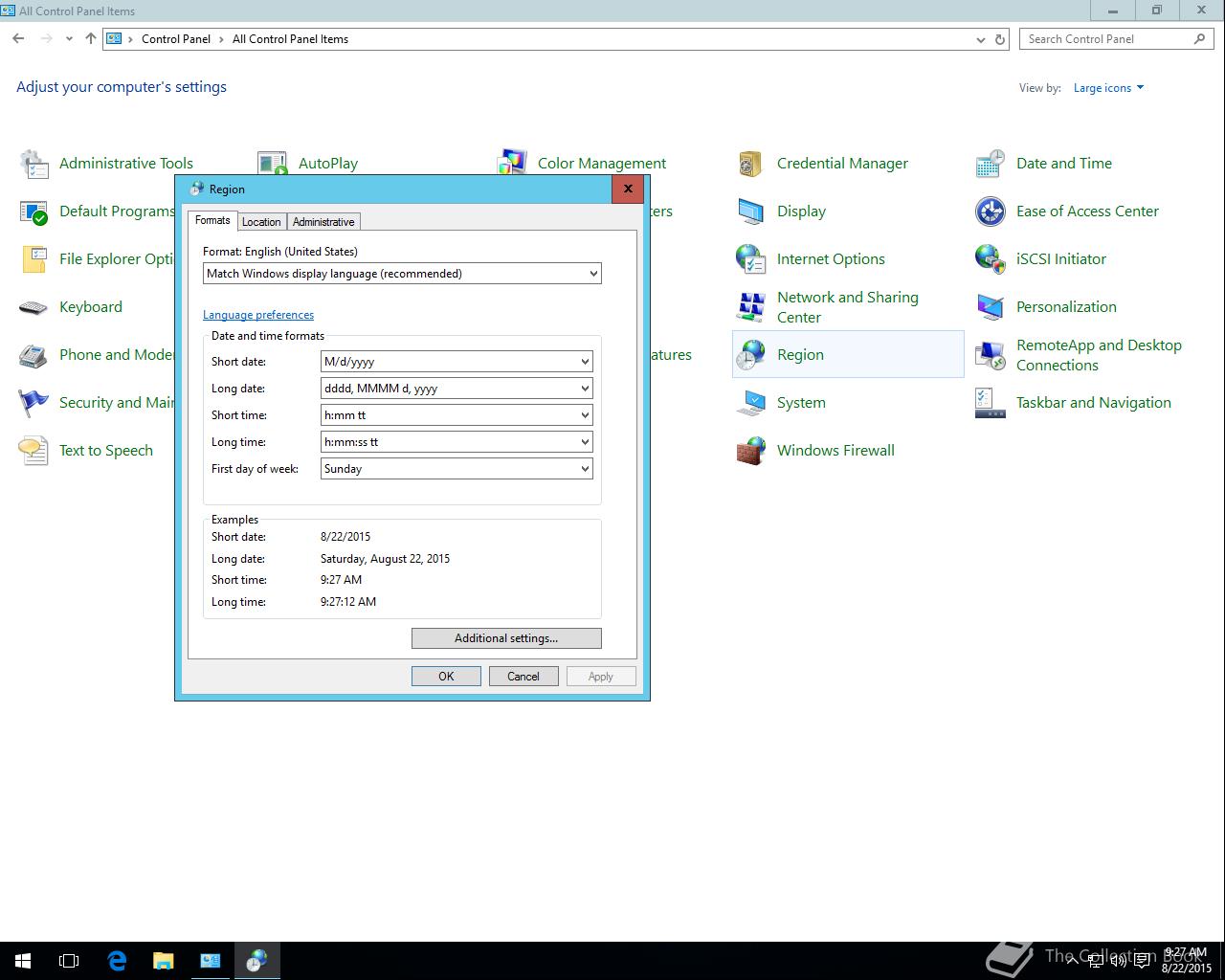Open Phone and Modem icon
1225x980 pixels.
tap(34, 355)
